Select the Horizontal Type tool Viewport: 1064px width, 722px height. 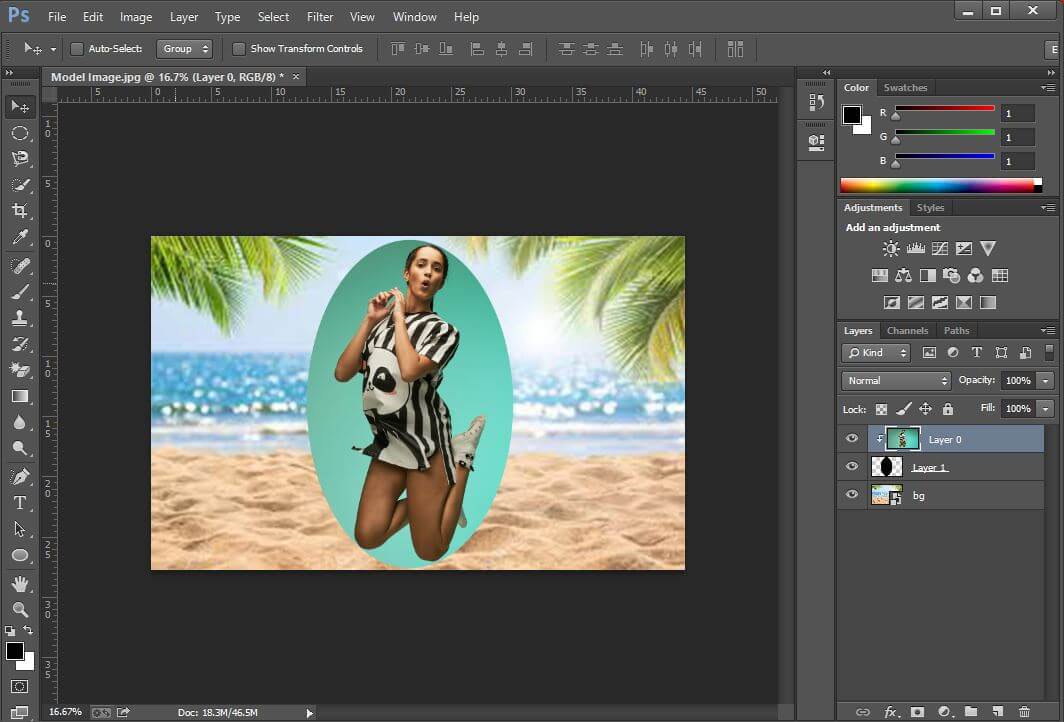pos(21,503)
